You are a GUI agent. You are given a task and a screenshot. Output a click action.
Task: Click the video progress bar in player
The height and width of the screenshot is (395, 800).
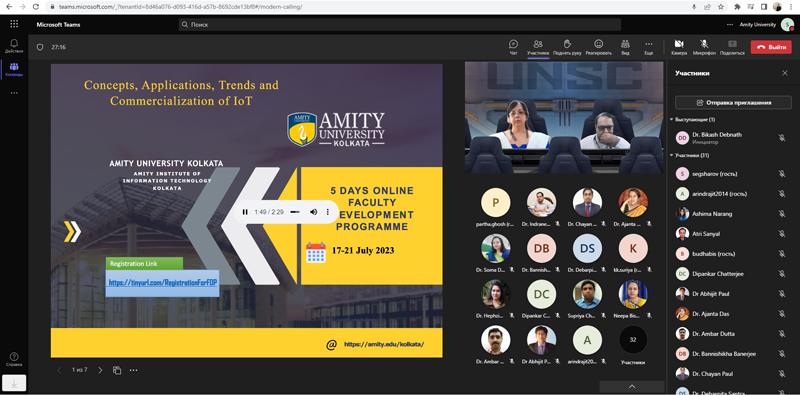point(294,212)
